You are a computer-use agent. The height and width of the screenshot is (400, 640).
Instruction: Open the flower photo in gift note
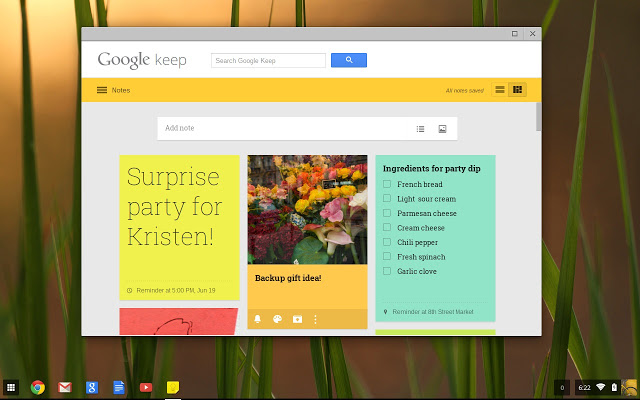[307, 208]
